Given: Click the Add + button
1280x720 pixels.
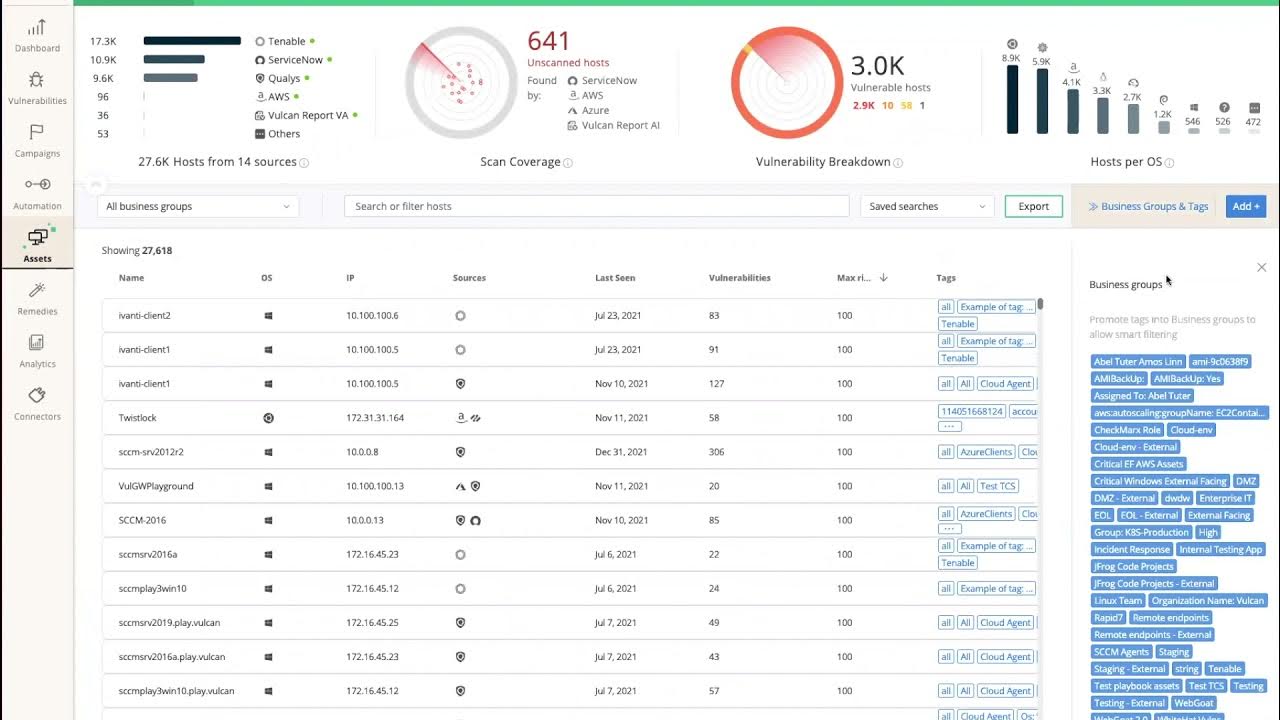Looking at the screenshot, I should click(x=1245, y=206).
